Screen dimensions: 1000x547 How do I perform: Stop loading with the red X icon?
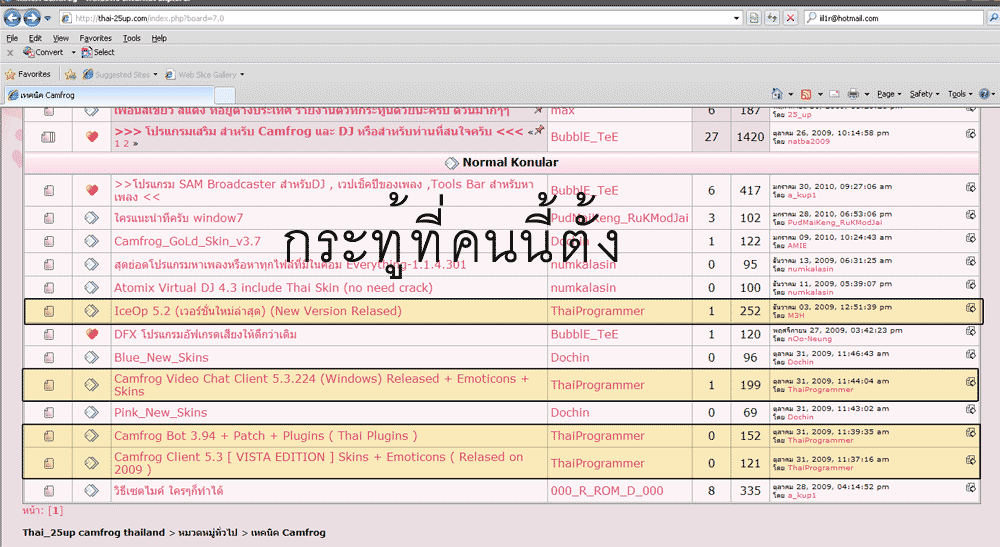point(790,18)
